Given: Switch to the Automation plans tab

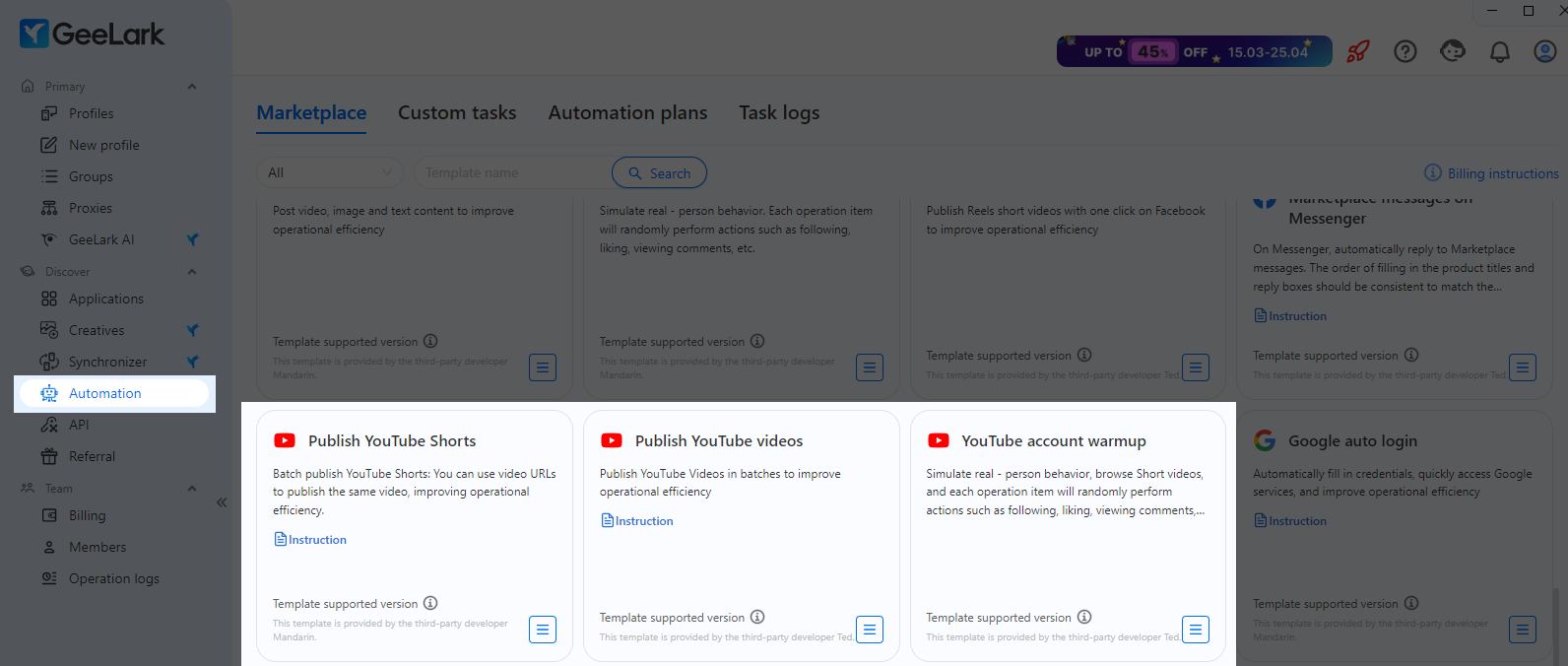Looking at the screenshot, I should [627, 112].
